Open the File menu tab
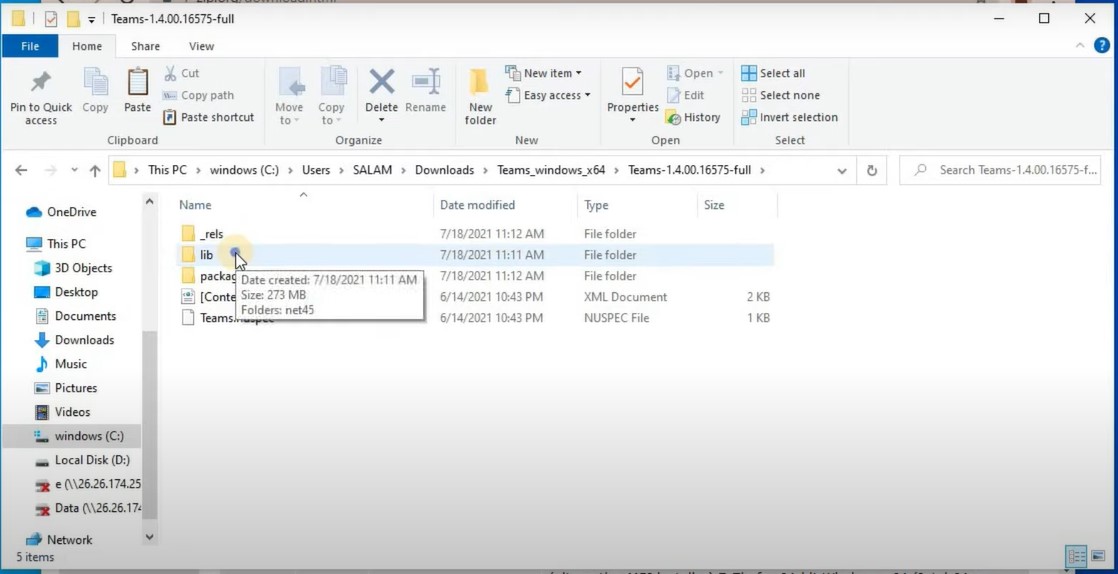Screen dimensions: 1118x574 click(30, 46)
